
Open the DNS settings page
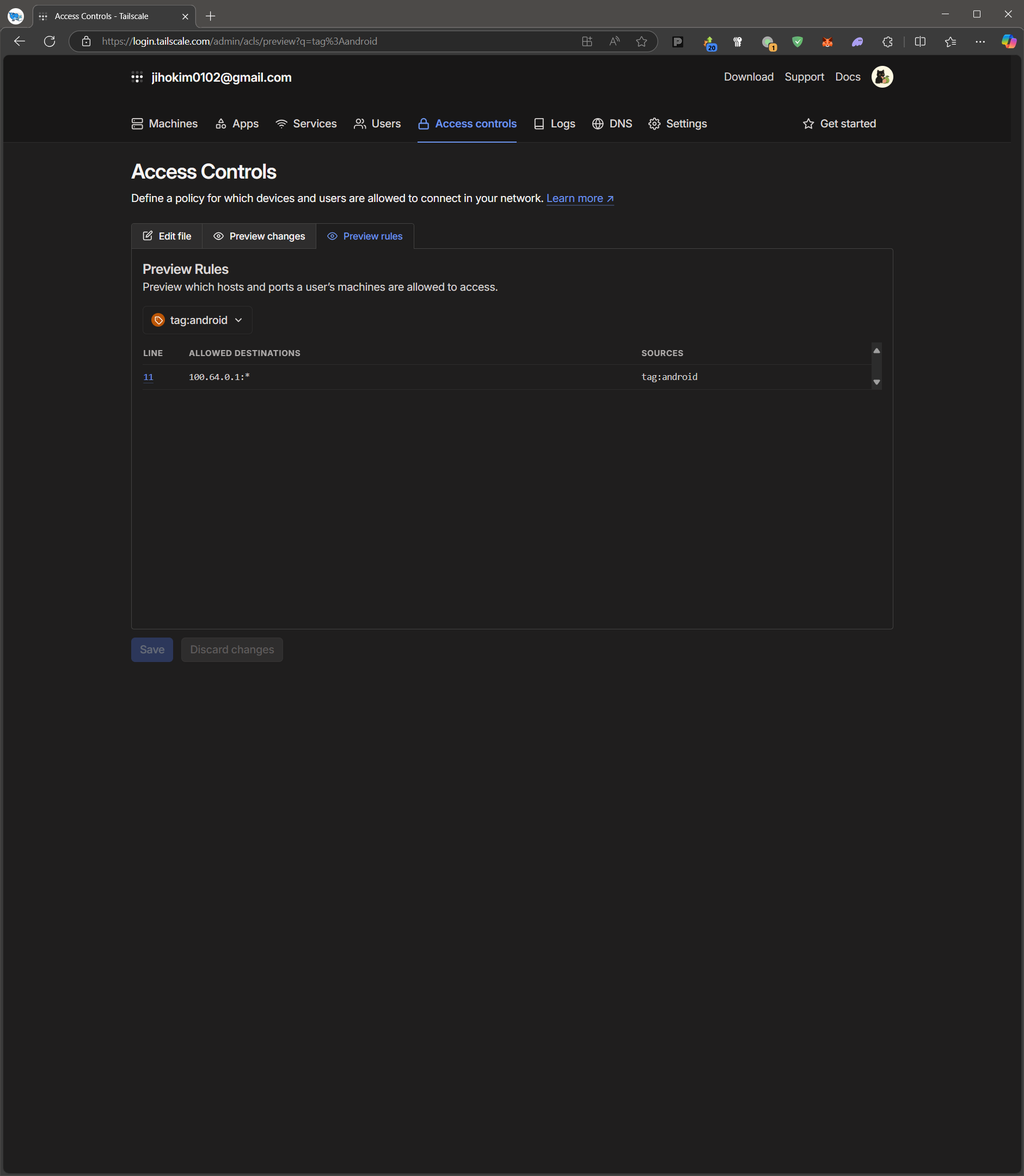[612, 124]
